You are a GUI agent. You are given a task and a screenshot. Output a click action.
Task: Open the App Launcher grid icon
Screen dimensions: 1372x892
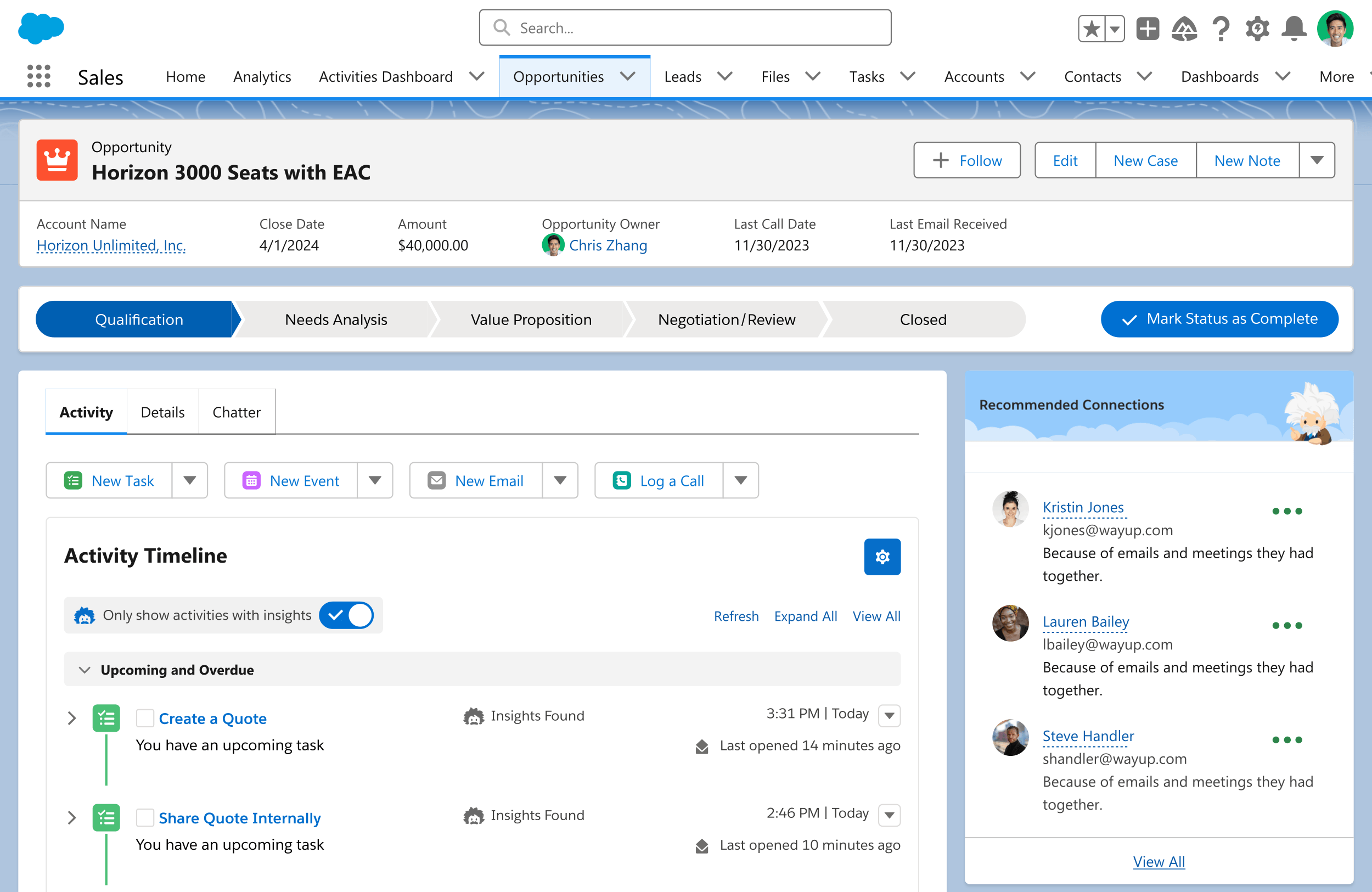point(38,76)
